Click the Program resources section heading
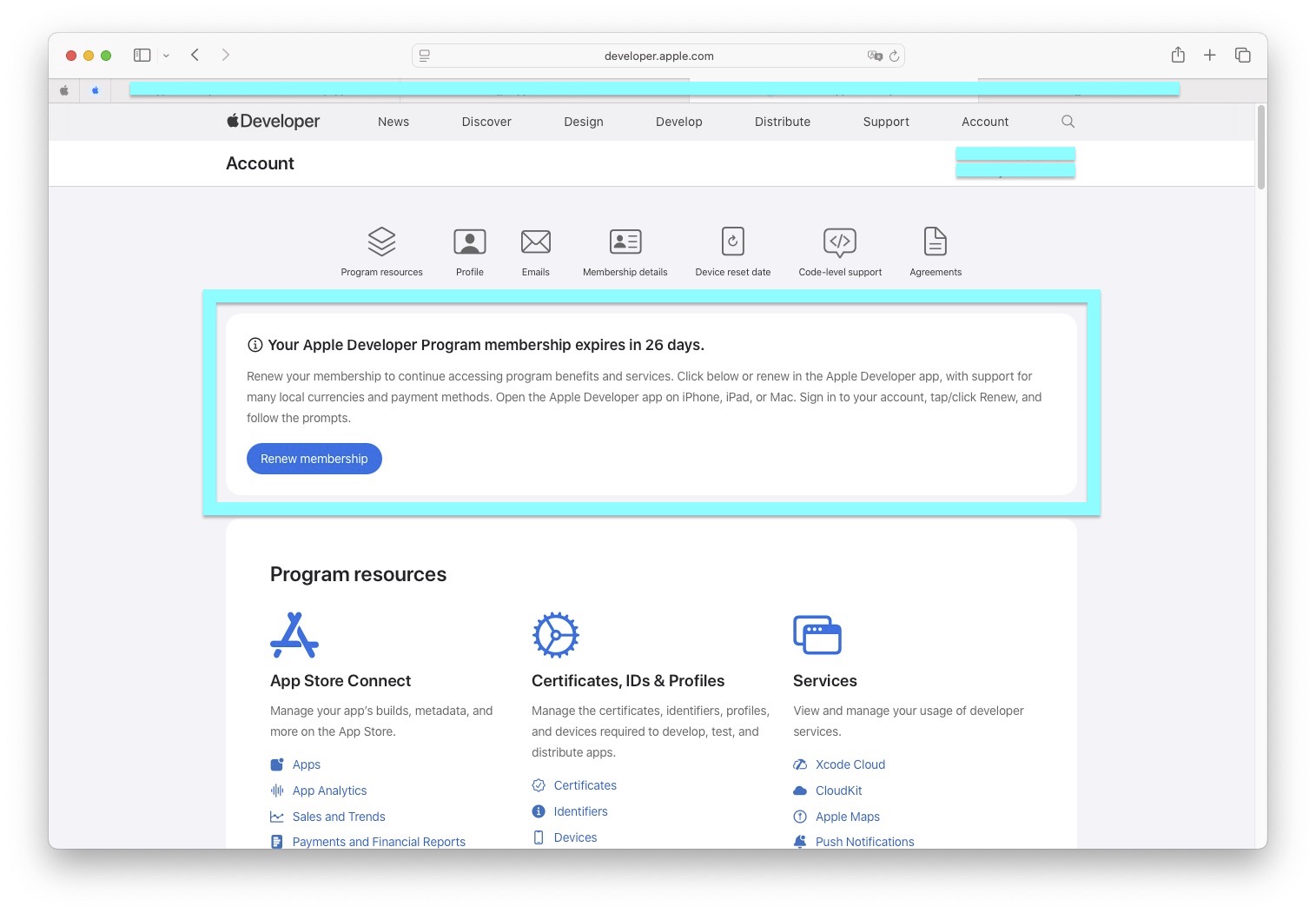This screenshot has width=1316, height=913. coord(358,574)
